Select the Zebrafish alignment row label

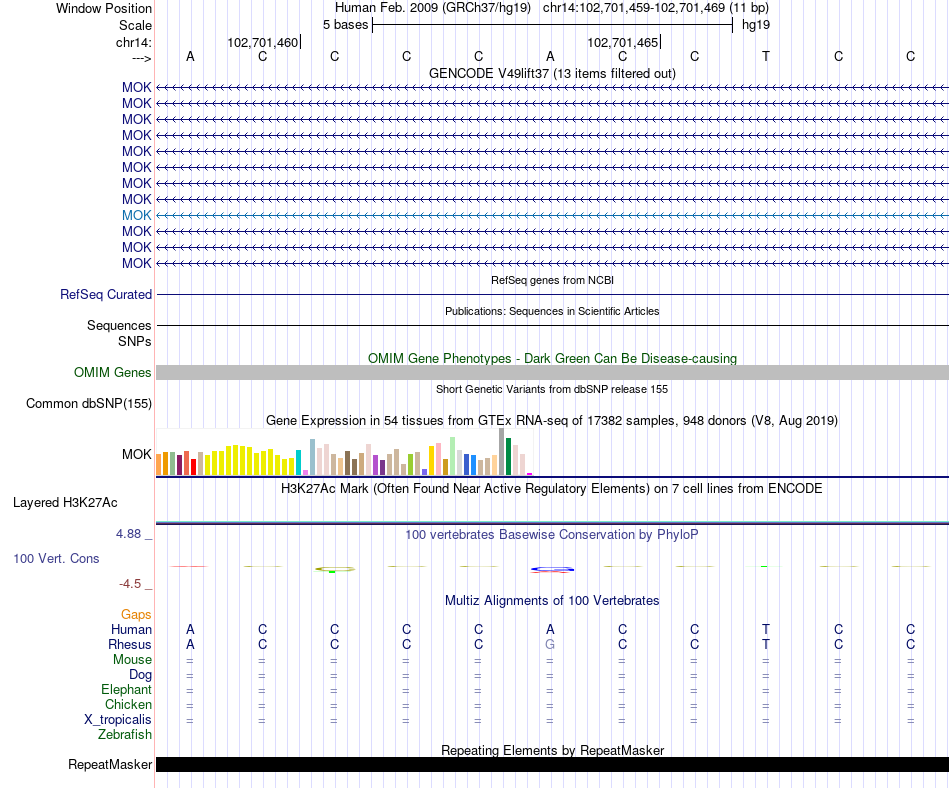(125, 735)
